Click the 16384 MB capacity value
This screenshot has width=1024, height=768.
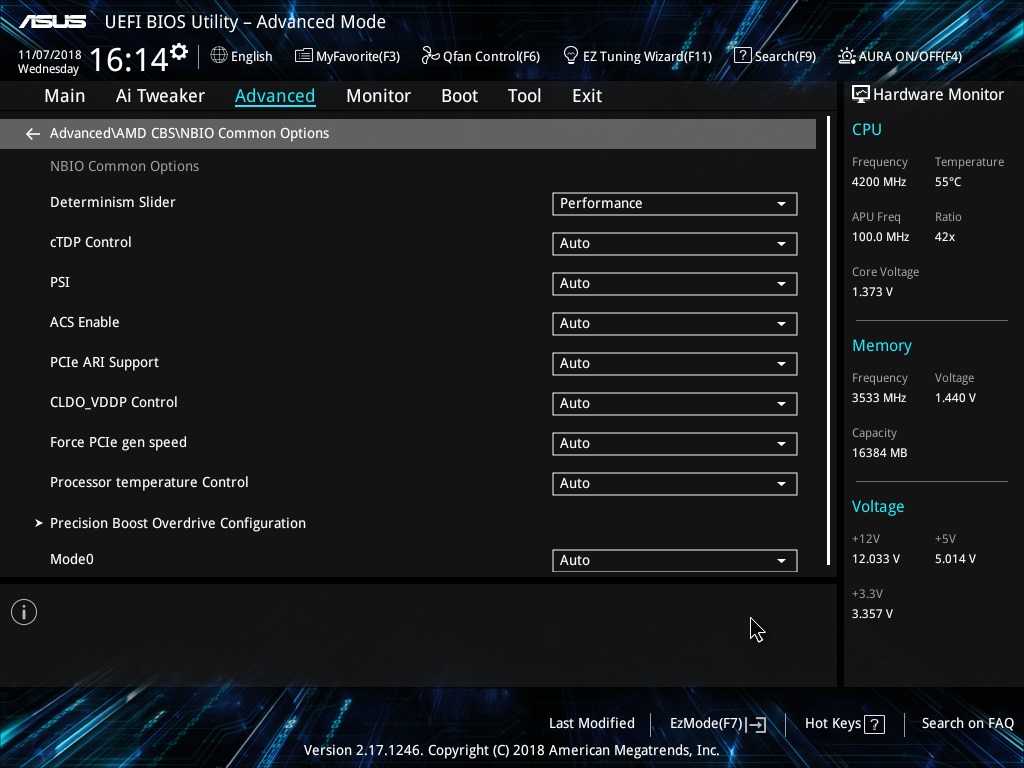pyautogui.click(x=880, y=453)
